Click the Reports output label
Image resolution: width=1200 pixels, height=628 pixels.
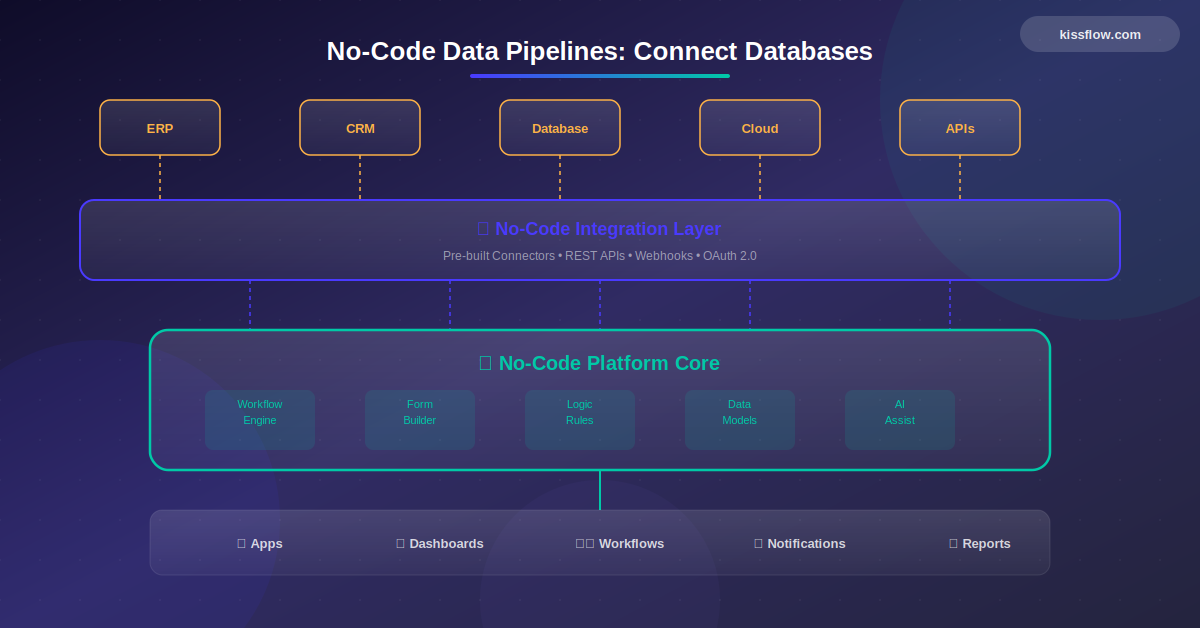pos(986,544)
